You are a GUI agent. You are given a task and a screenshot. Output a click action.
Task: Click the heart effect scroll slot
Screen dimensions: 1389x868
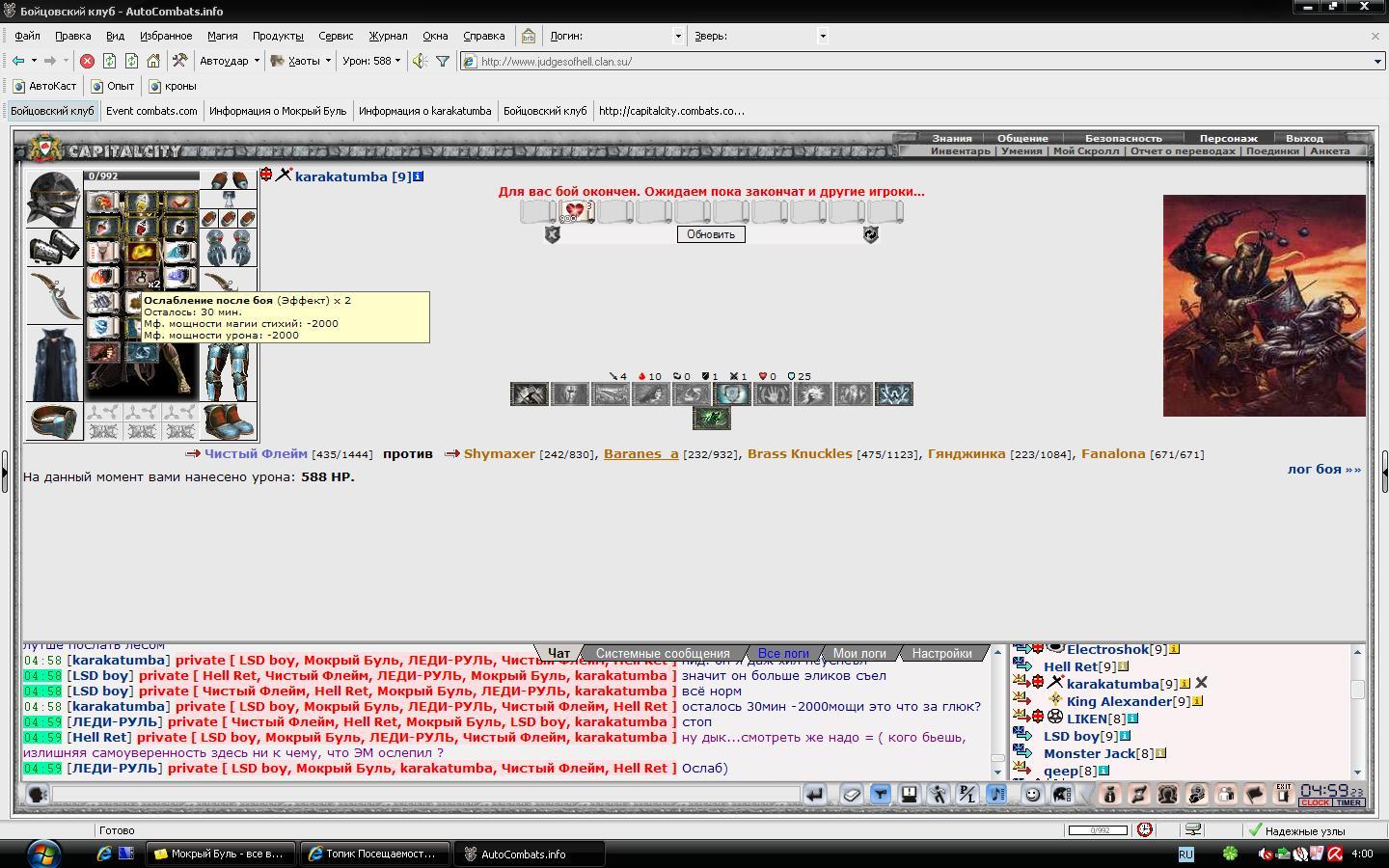click(x=576, y=210)
